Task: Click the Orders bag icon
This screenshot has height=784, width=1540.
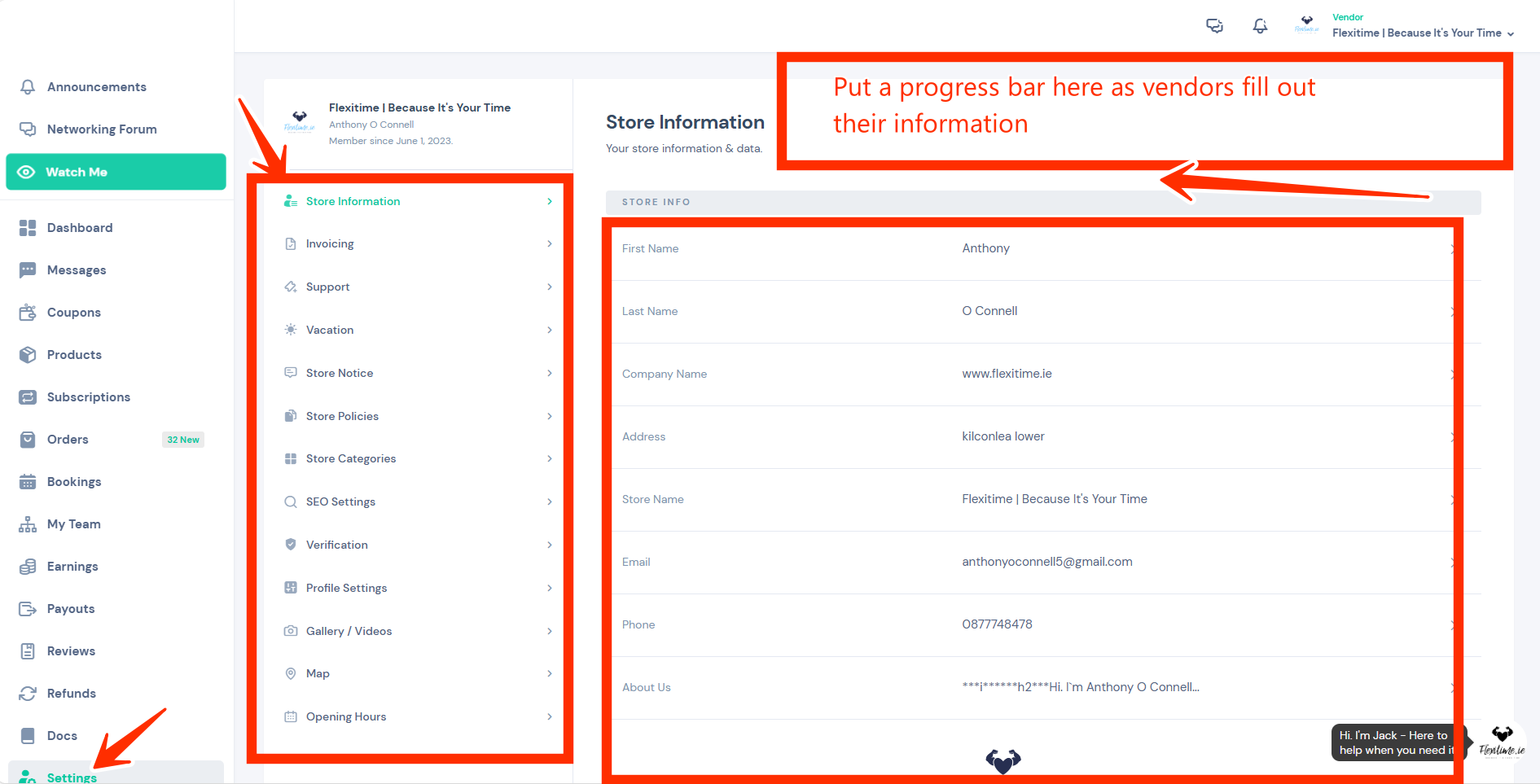Action: pos(28,440)
